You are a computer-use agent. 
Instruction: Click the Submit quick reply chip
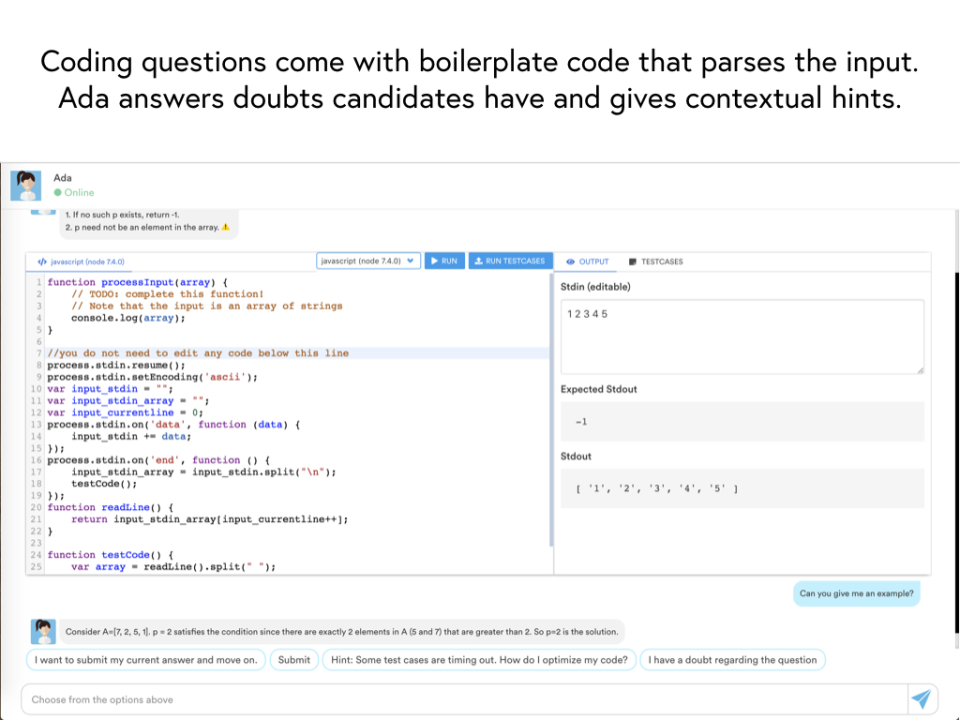[x=294, y=660]
